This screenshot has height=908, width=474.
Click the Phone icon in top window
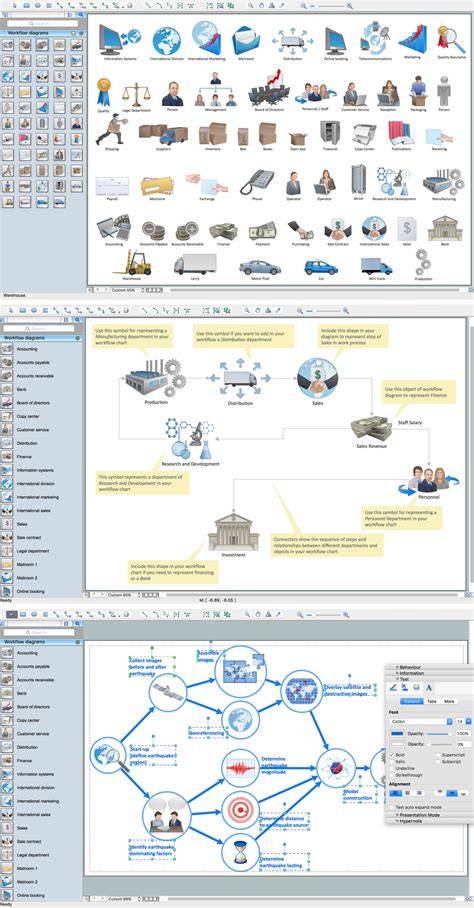point(256,182)
